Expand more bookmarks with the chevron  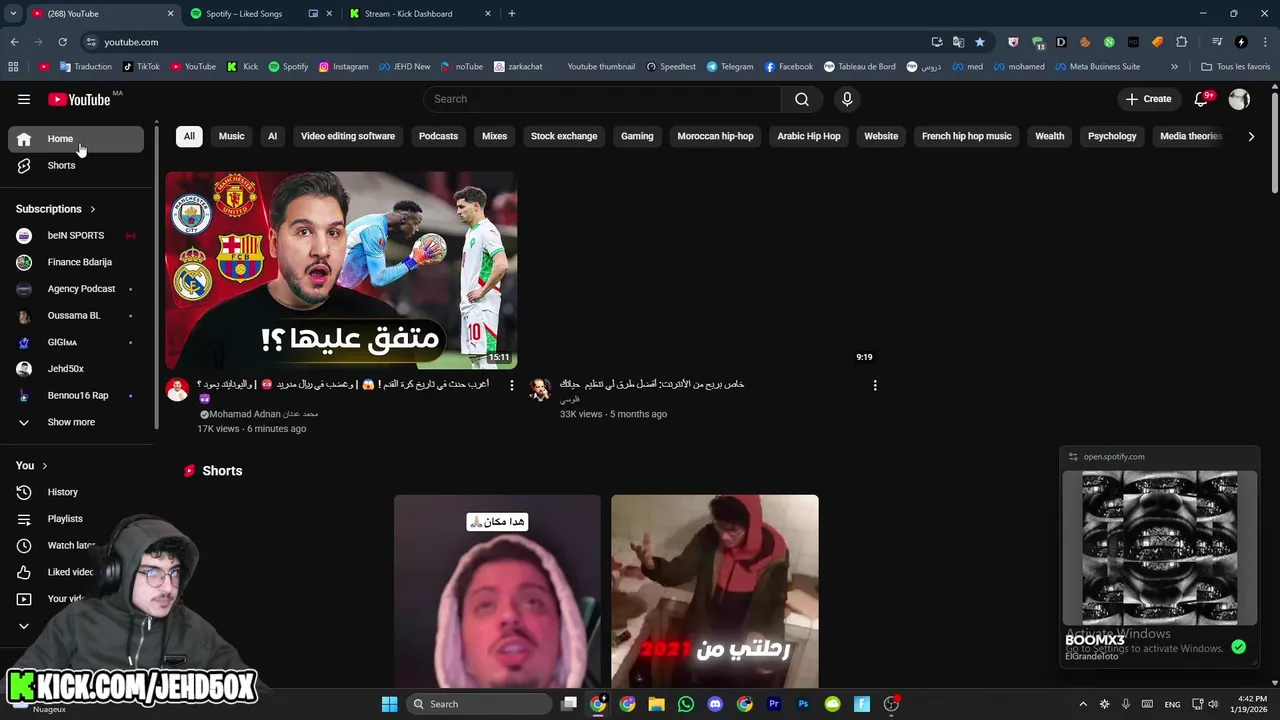pyautogui.click(x=1174, y=67)
